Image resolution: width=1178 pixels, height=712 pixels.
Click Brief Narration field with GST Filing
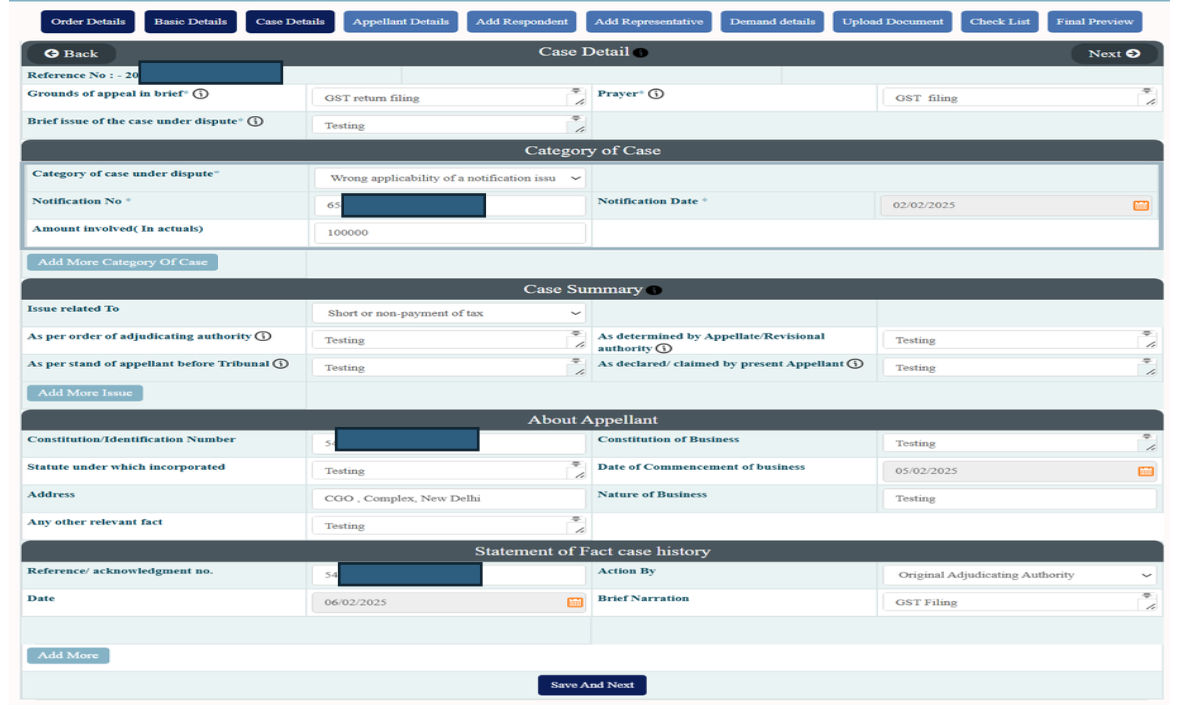point(1019,602)
